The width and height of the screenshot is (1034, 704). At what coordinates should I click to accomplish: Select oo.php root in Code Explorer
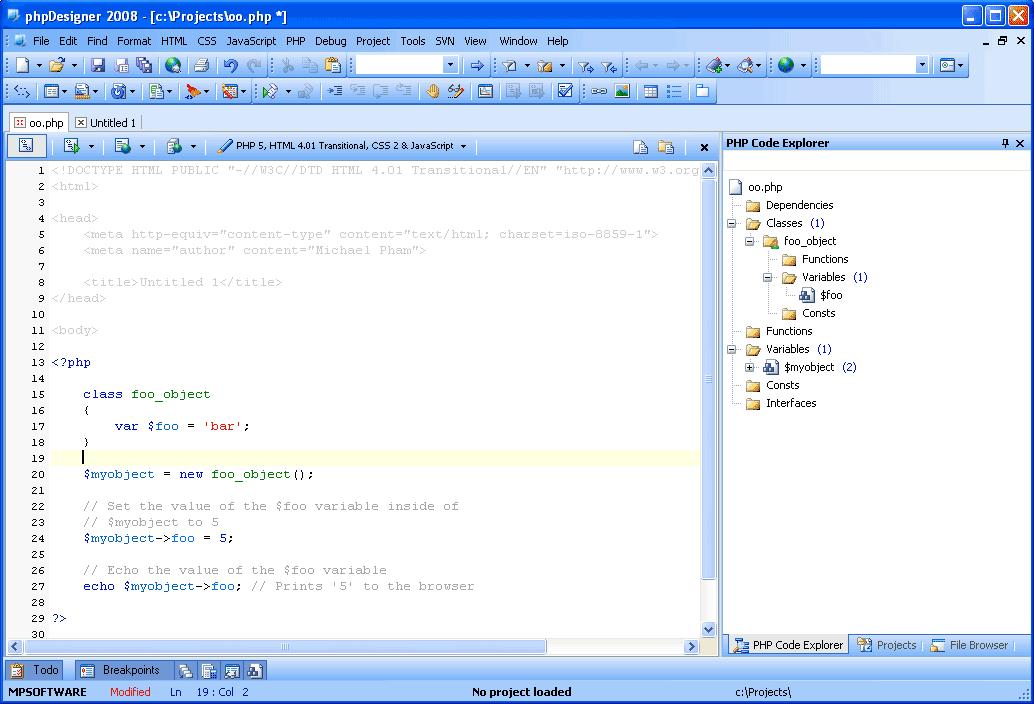tap(765, 187)
